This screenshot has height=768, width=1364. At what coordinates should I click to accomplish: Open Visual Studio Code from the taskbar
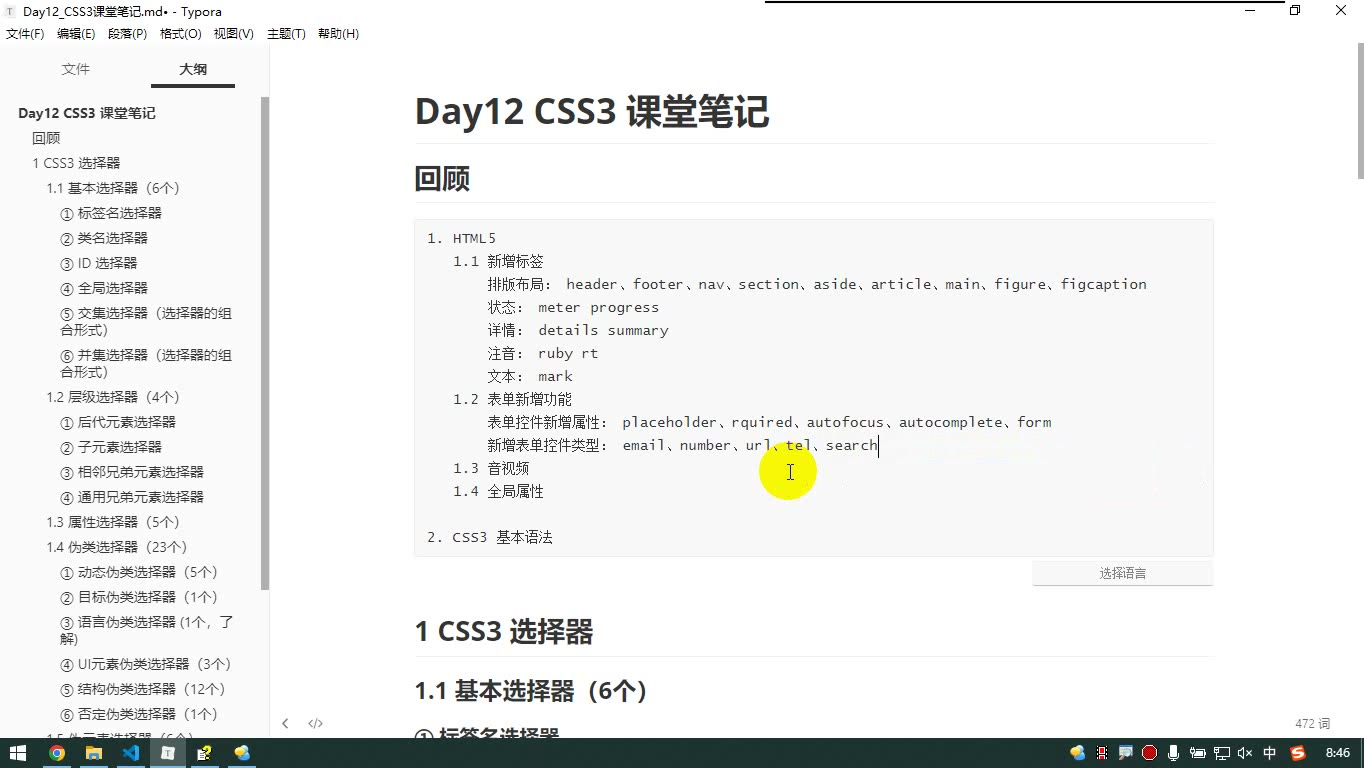click(131, 753)
